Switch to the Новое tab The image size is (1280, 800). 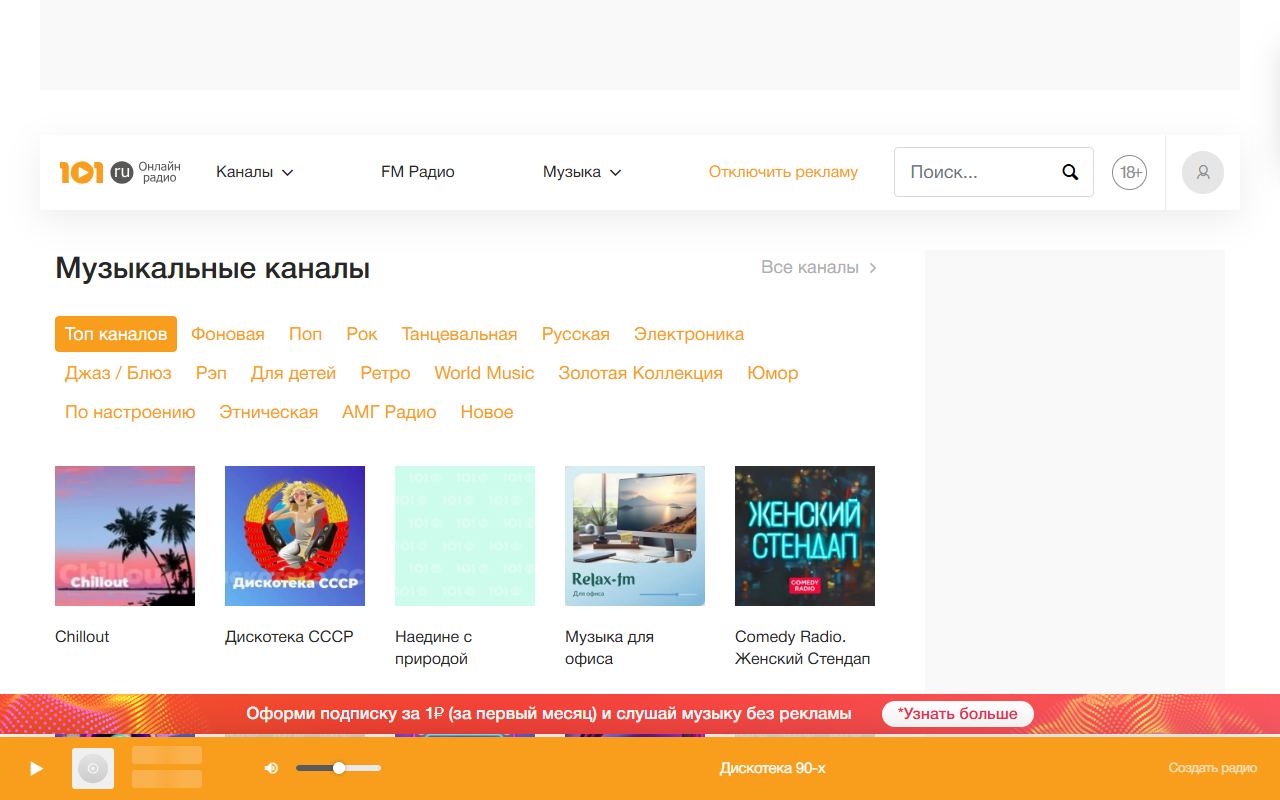pyautogui.click(x=487, y=412)
